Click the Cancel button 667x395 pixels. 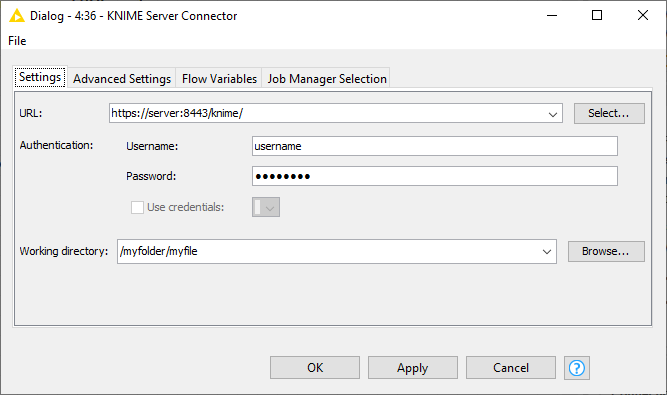coord(510,367)
